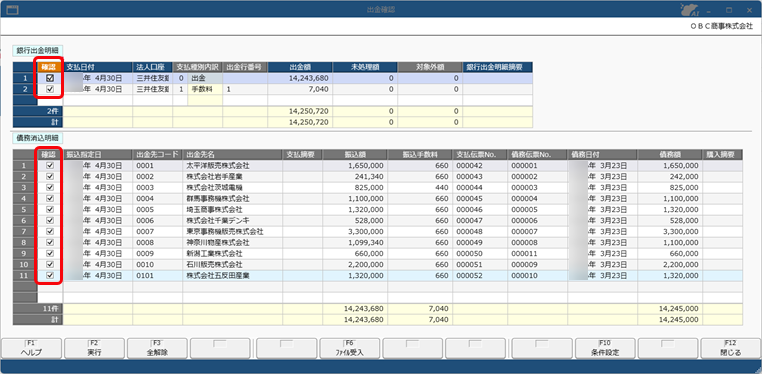Click the 出金先名 column header
Image resolution: width=762 pixels, height=374 pixels.
232,154
